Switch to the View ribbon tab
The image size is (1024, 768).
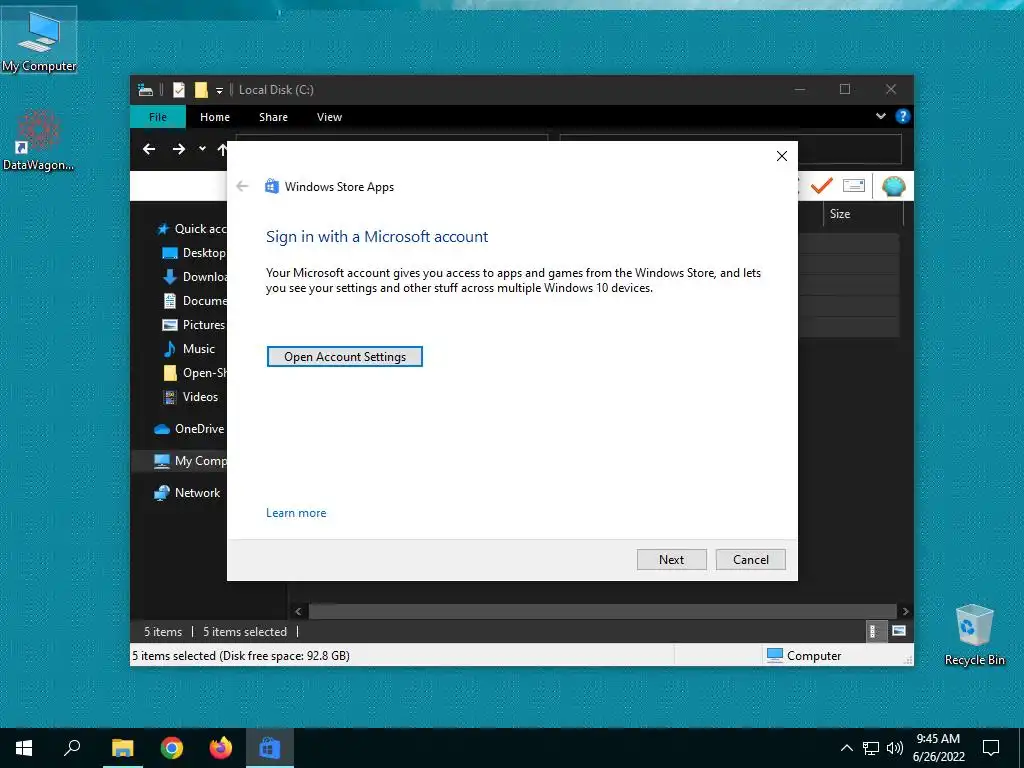point(329,117)
